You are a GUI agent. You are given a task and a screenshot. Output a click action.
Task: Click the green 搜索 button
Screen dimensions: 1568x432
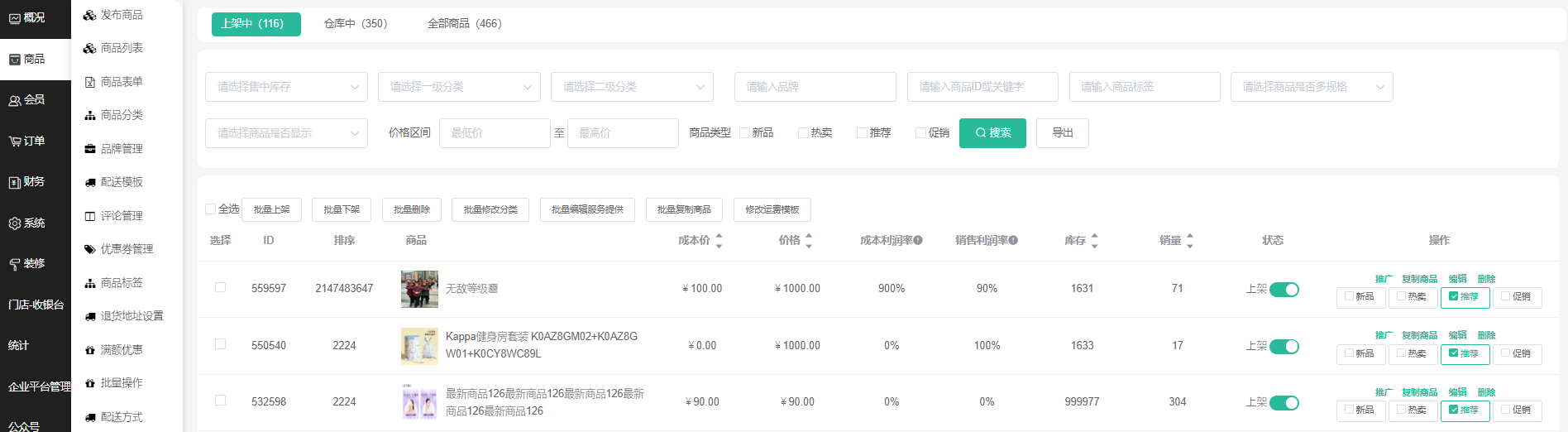tap(992, 133)
